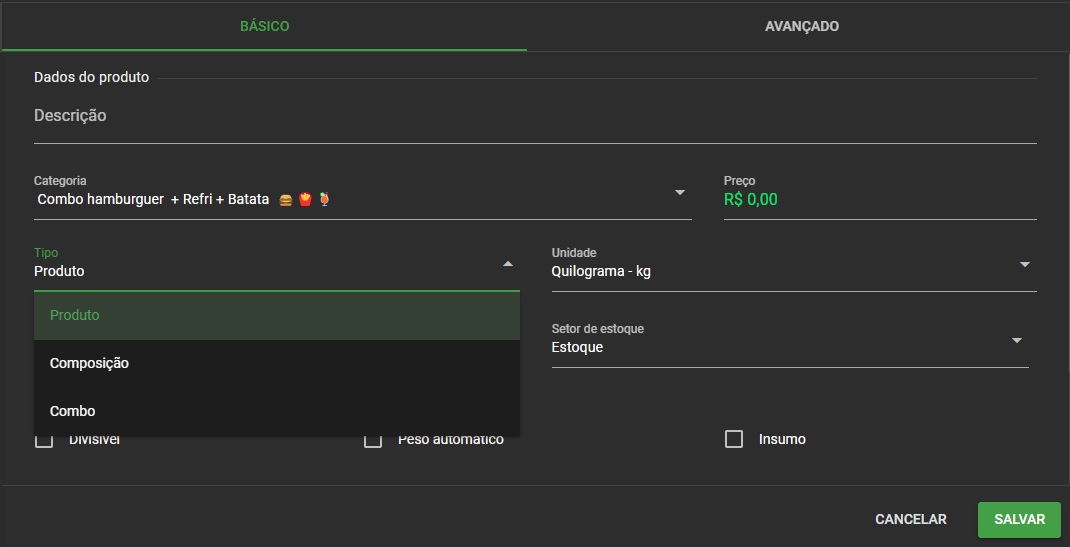Image resolution: width=1070 pixels, height=547 pixels.
Task: Click the CANCELAR button
Action: coord(910,519)
